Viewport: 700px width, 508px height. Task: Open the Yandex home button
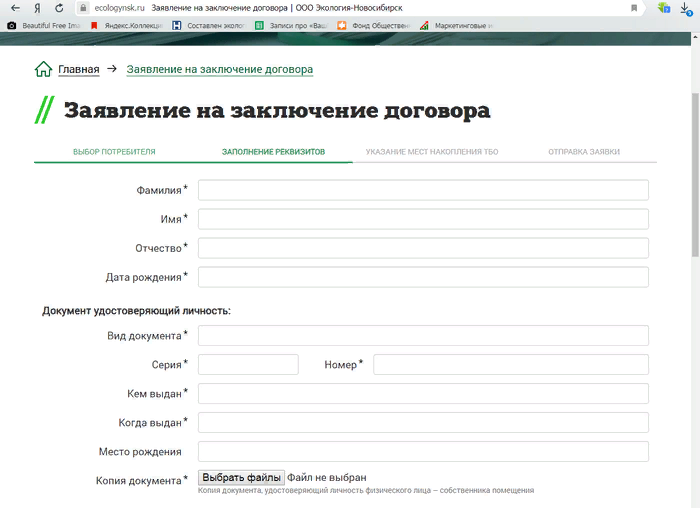pos(37,8)
